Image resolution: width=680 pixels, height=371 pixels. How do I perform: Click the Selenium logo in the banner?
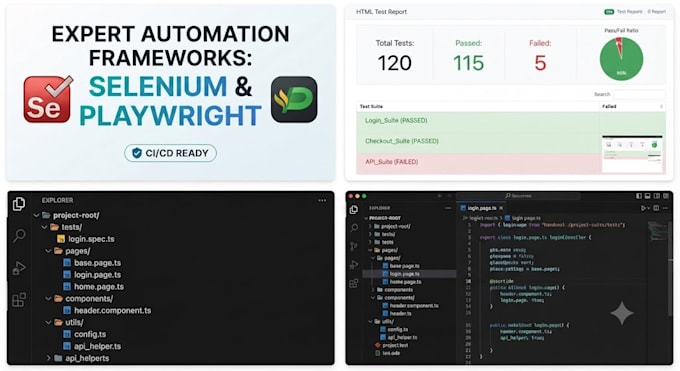point(48,99)
